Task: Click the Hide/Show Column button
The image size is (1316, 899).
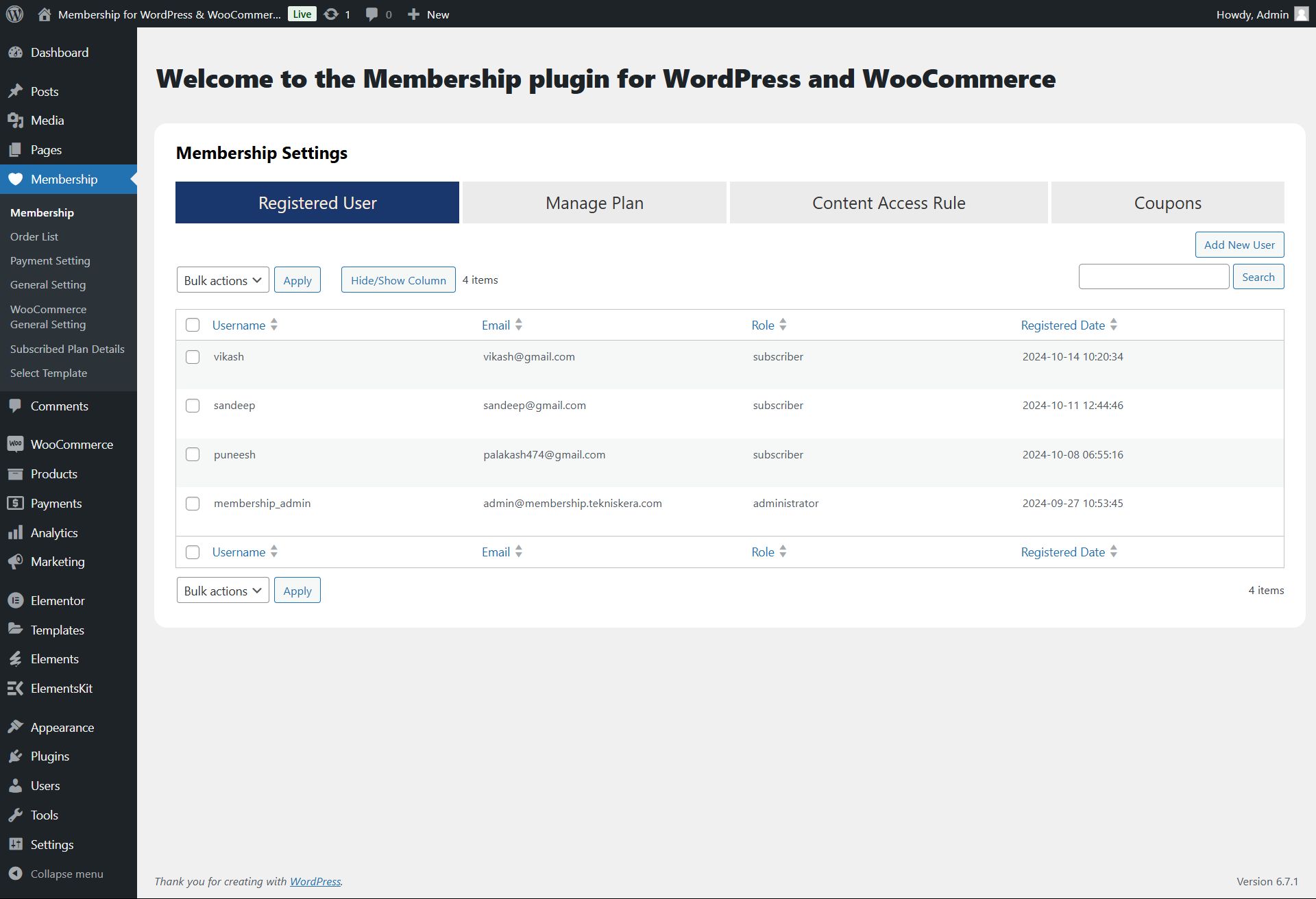Action: 398,280
